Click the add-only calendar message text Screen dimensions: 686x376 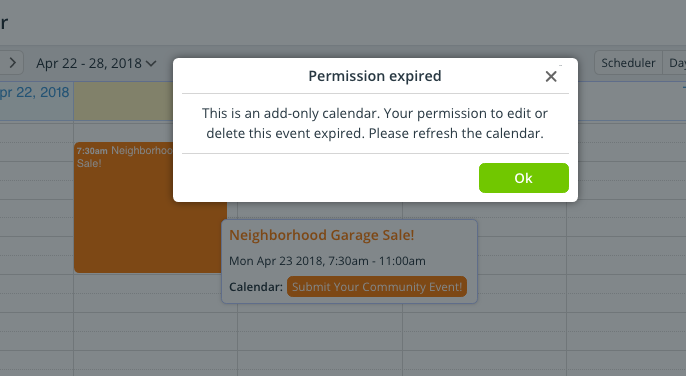pyautogui.click(x=375, y=123)
